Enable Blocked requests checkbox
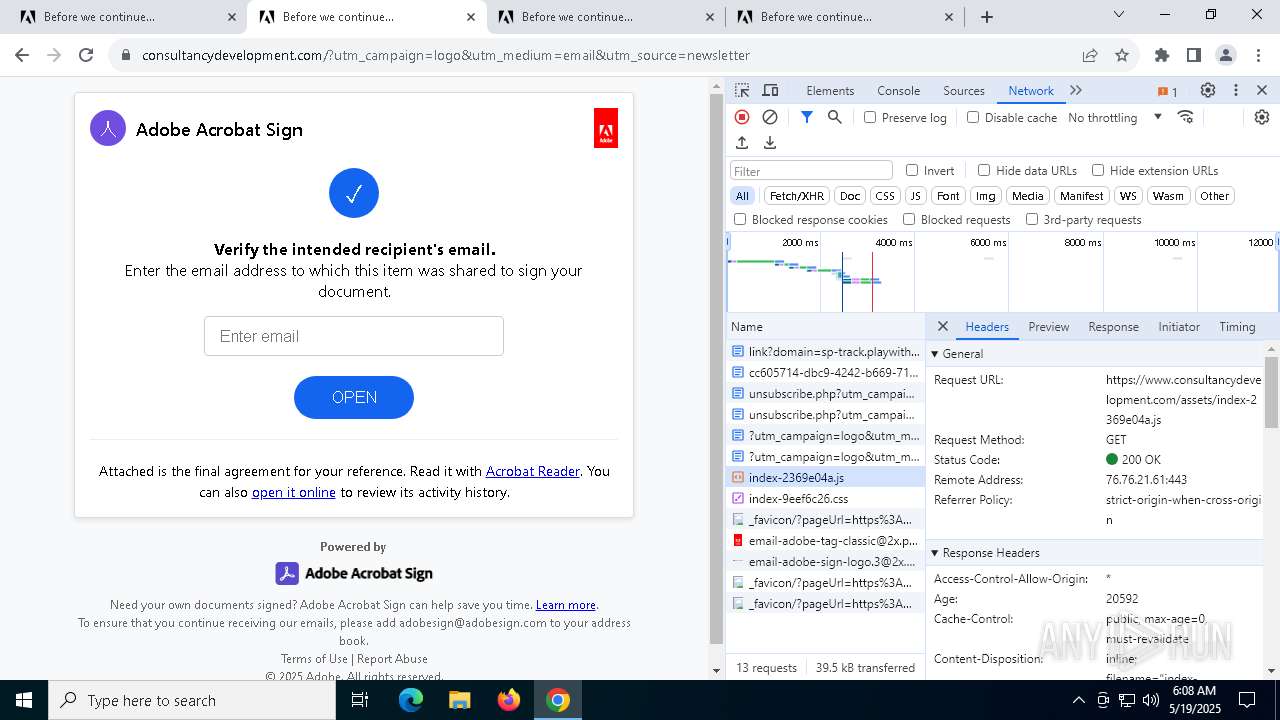This screenshot has height=720, width=1280. 909,219
